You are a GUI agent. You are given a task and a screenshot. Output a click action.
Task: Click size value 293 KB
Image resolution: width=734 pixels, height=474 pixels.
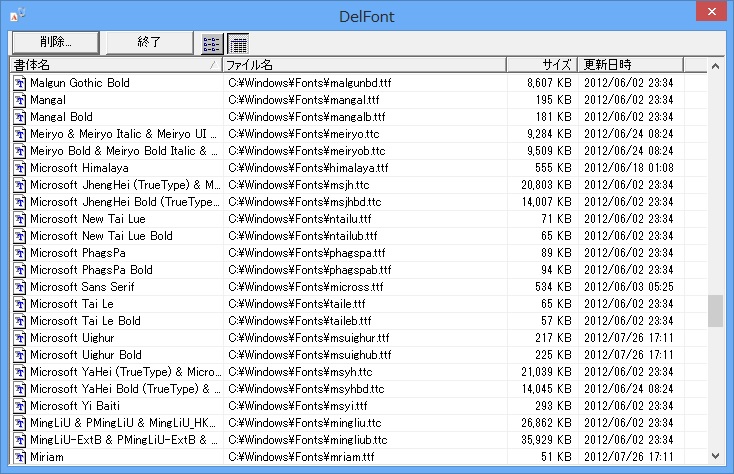pos(553,406)
